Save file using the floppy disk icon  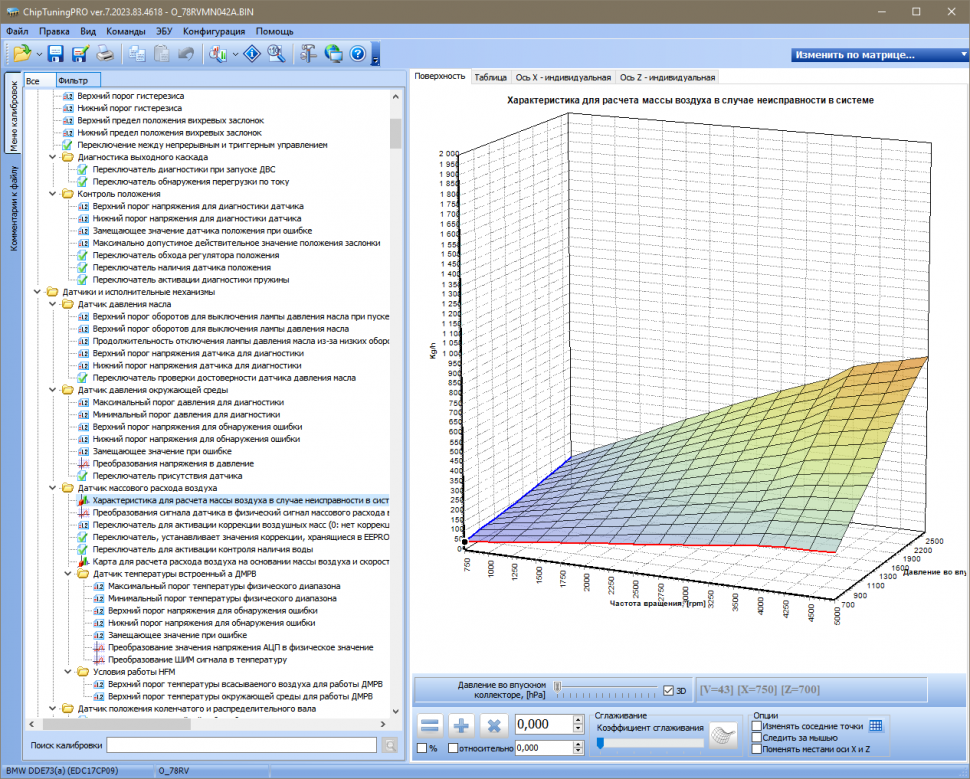55,54
